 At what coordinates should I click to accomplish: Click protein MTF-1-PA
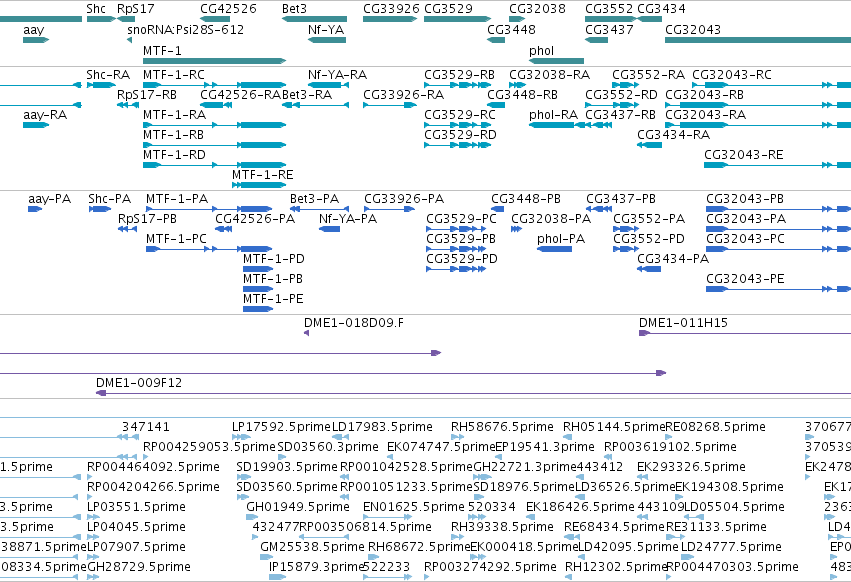click(209, 209)
